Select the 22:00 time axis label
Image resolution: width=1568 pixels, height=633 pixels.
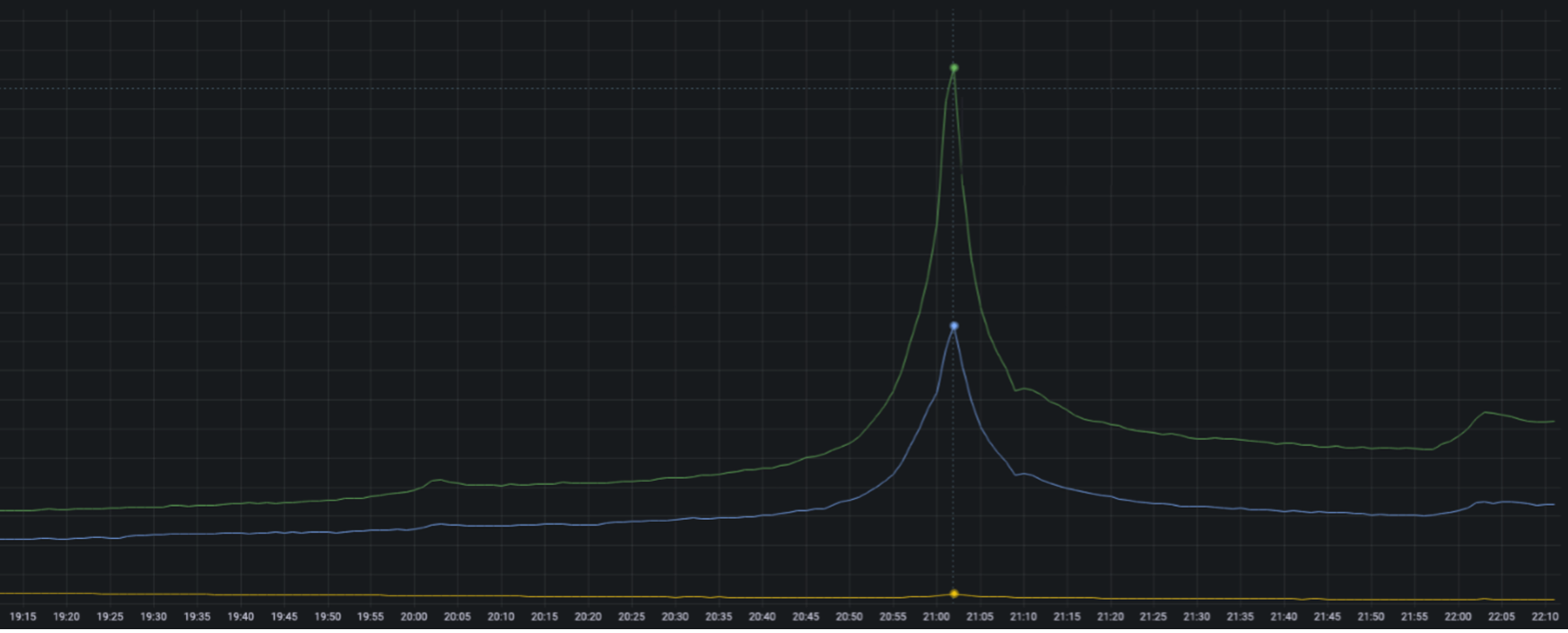tap(1458, 617)
